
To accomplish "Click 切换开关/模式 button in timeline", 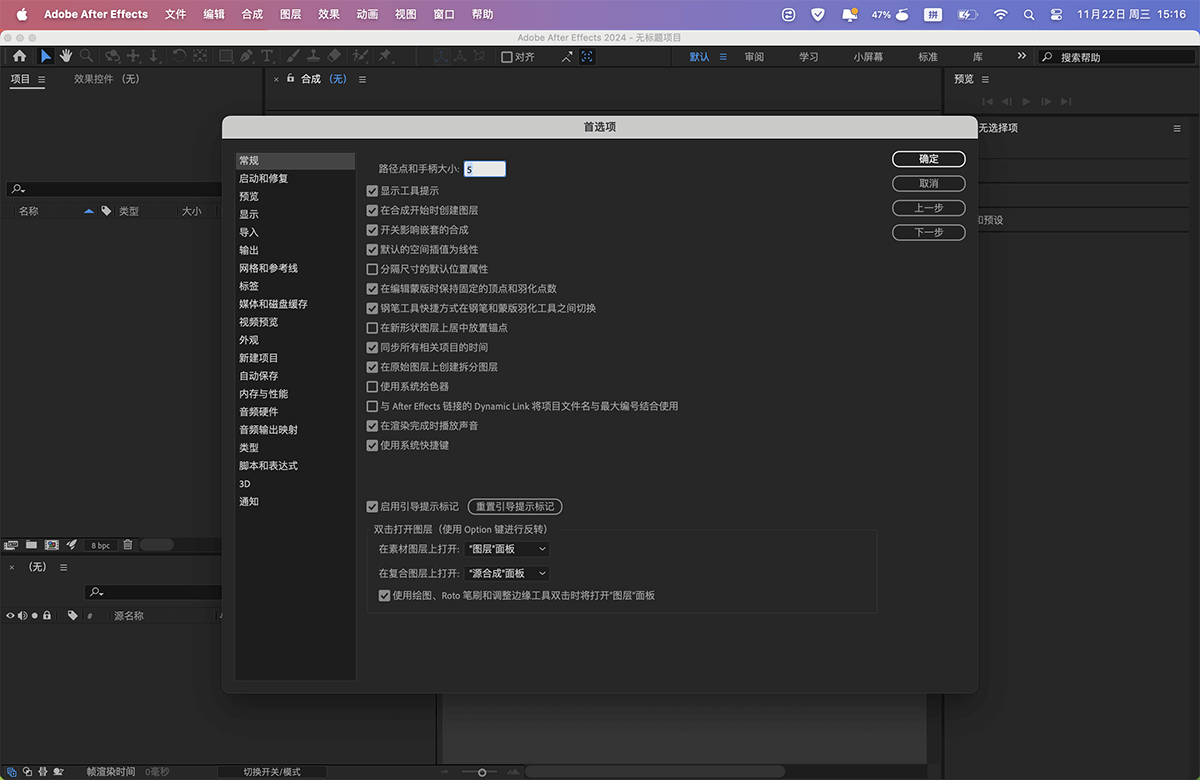I will coord(272,772).
